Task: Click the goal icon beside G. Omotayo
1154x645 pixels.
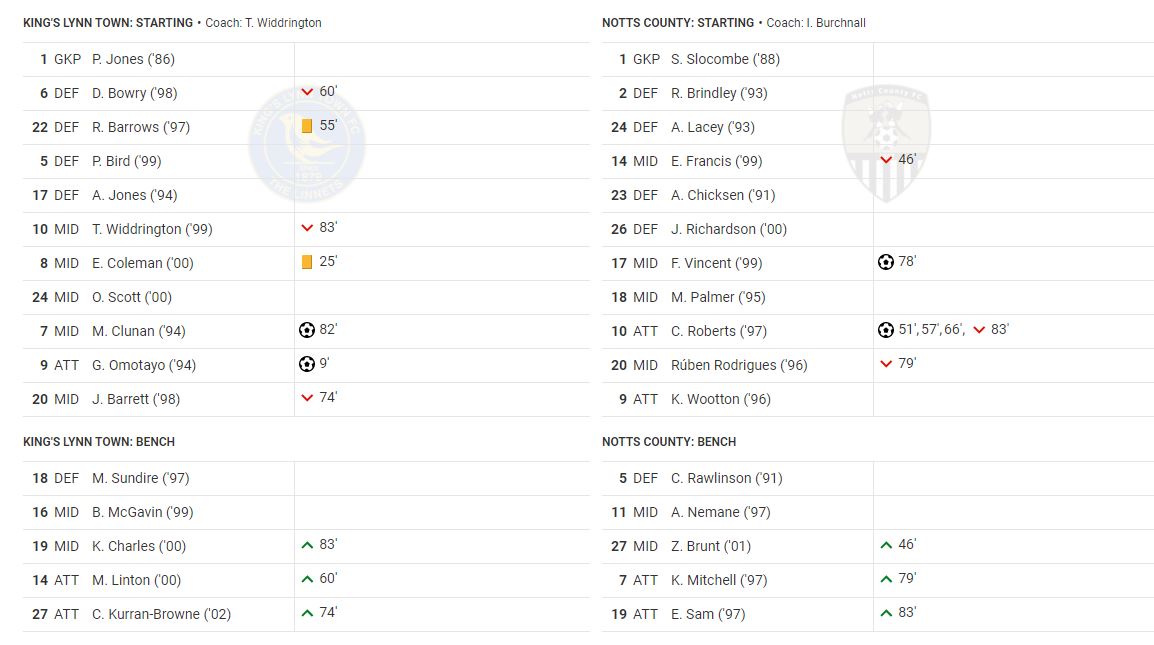Action: 307,364
